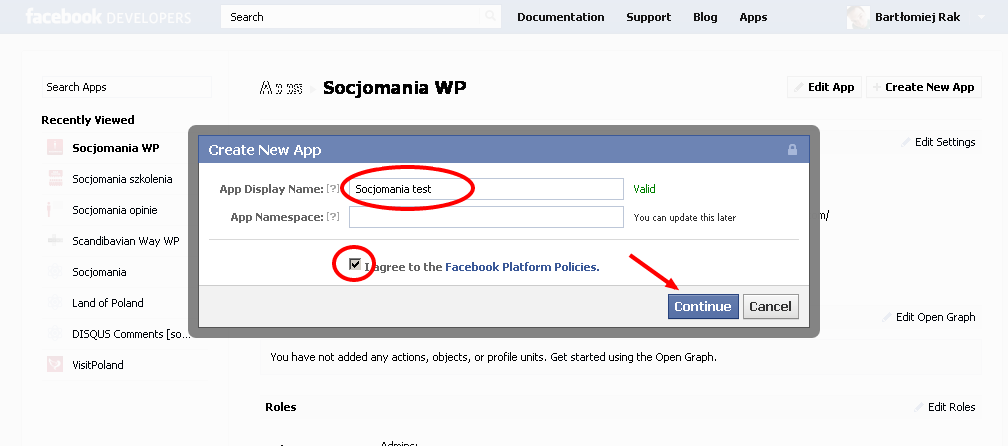Click DISQUS Comments app icon
1008x446 pixels.
(55, 334)
